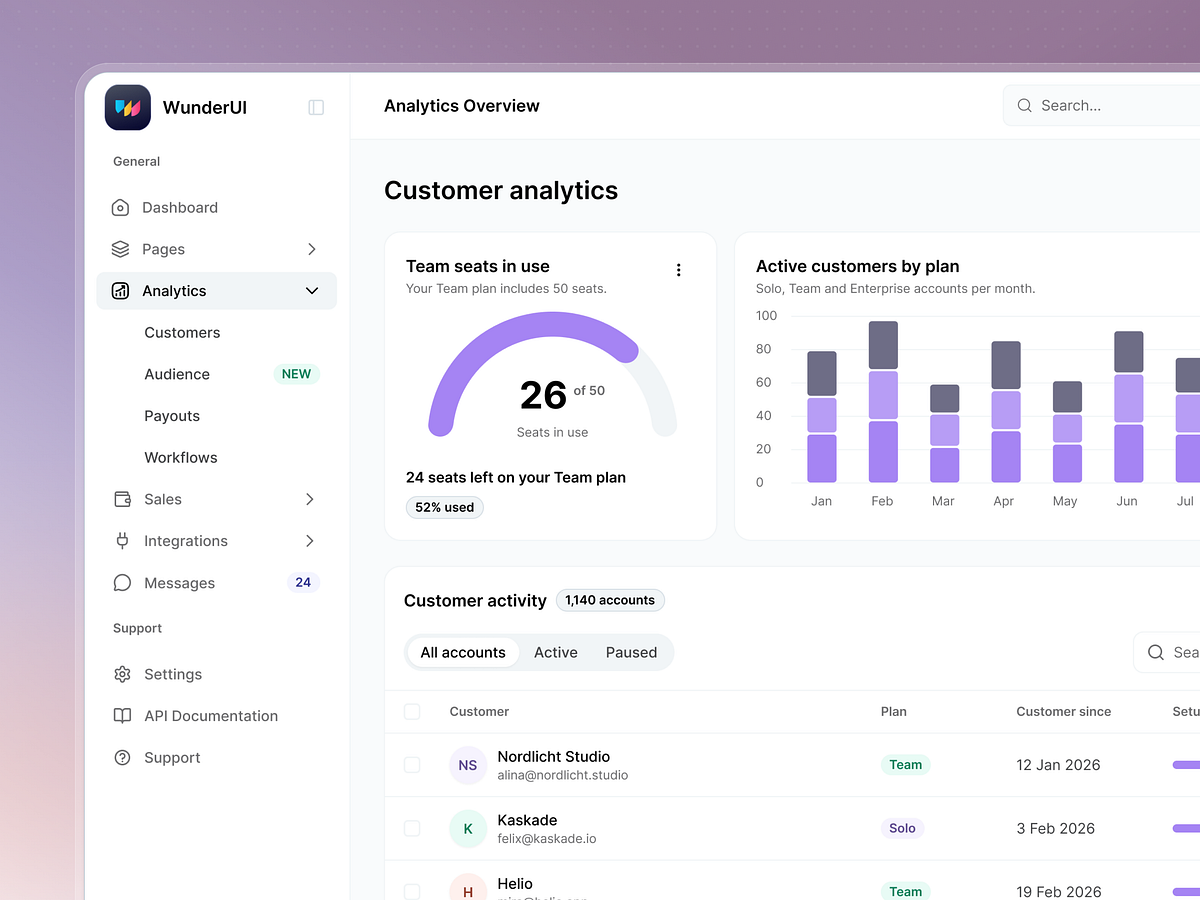Click Kaskade's Solo plan tag
1200x900 pixels.
[x=902, y=828]
